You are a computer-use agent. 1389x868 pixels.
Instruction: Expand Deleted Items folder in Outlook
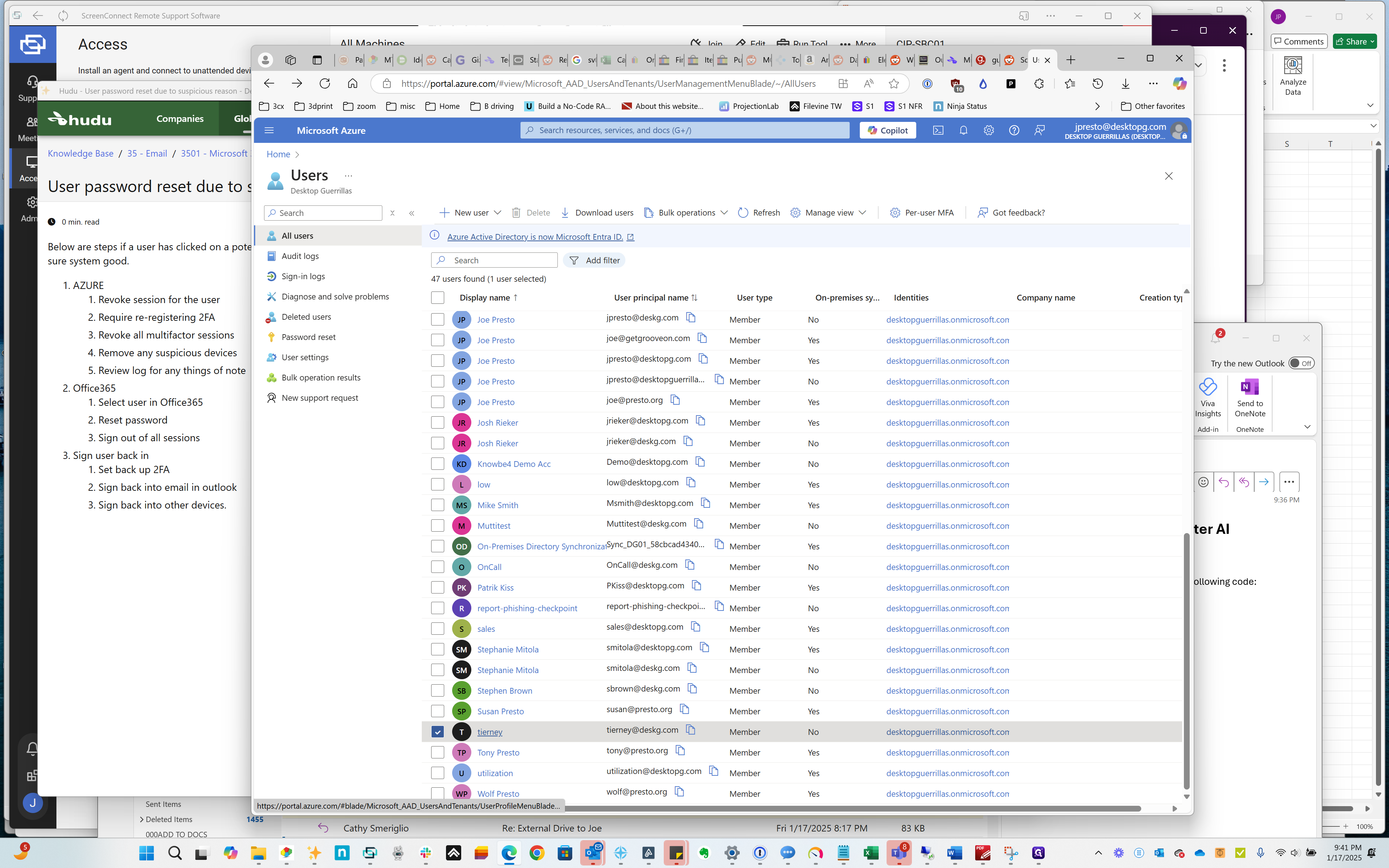pyautogui.click(x=142, y=819)
